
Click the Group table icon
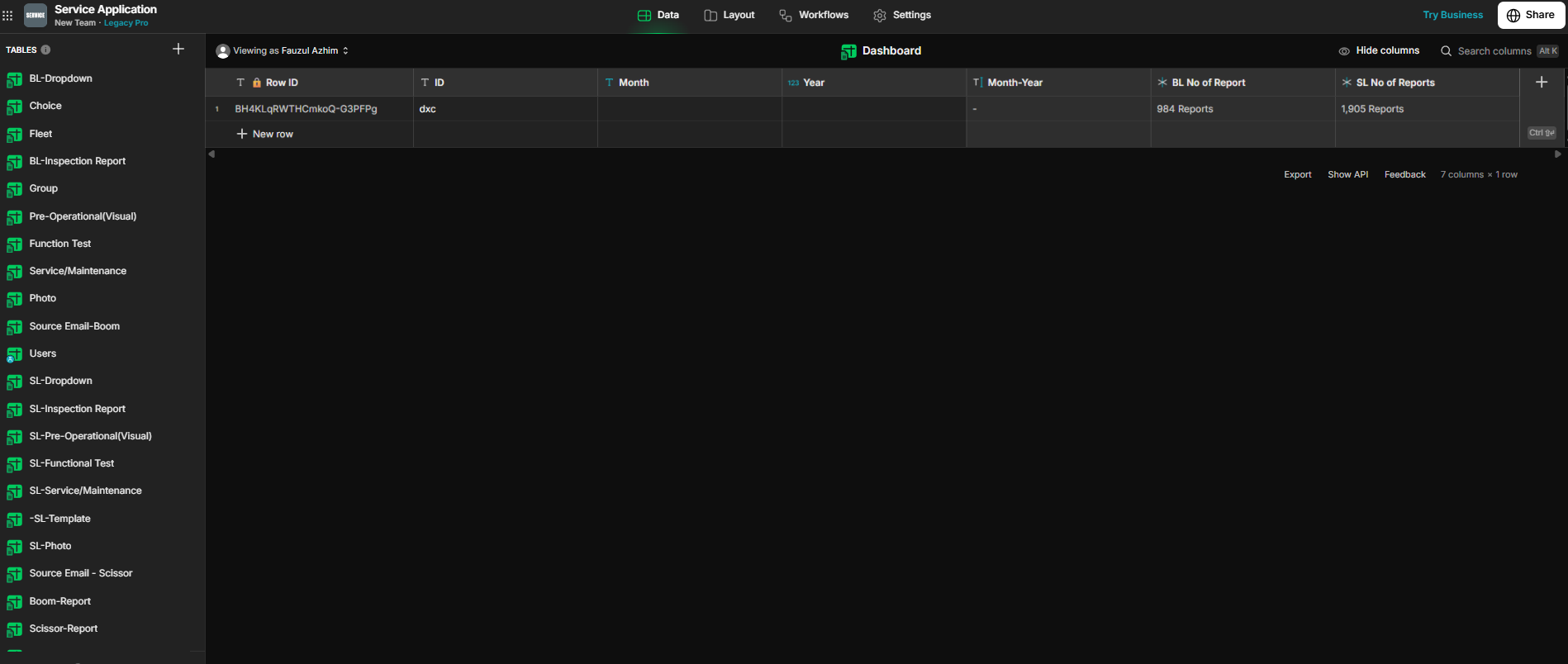(x=14, y=189)
